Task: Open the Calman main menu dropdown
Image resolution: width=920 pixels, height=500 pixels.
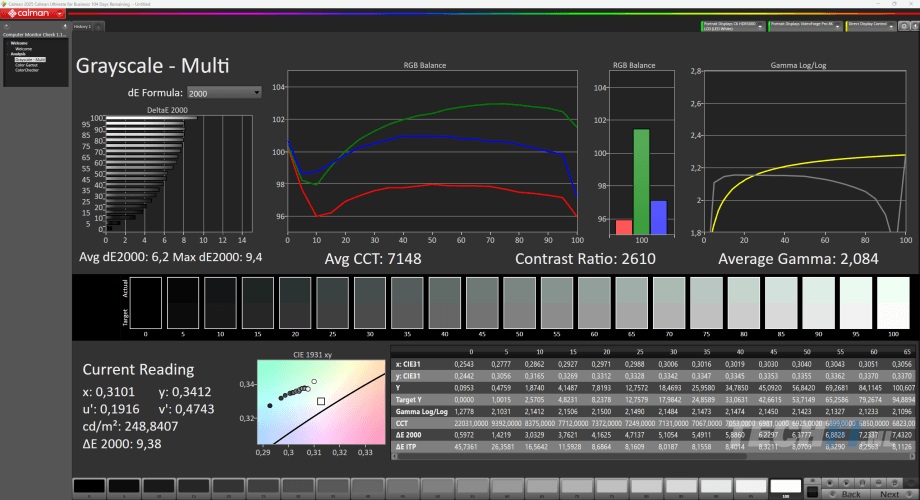Action: click(60, 13)
